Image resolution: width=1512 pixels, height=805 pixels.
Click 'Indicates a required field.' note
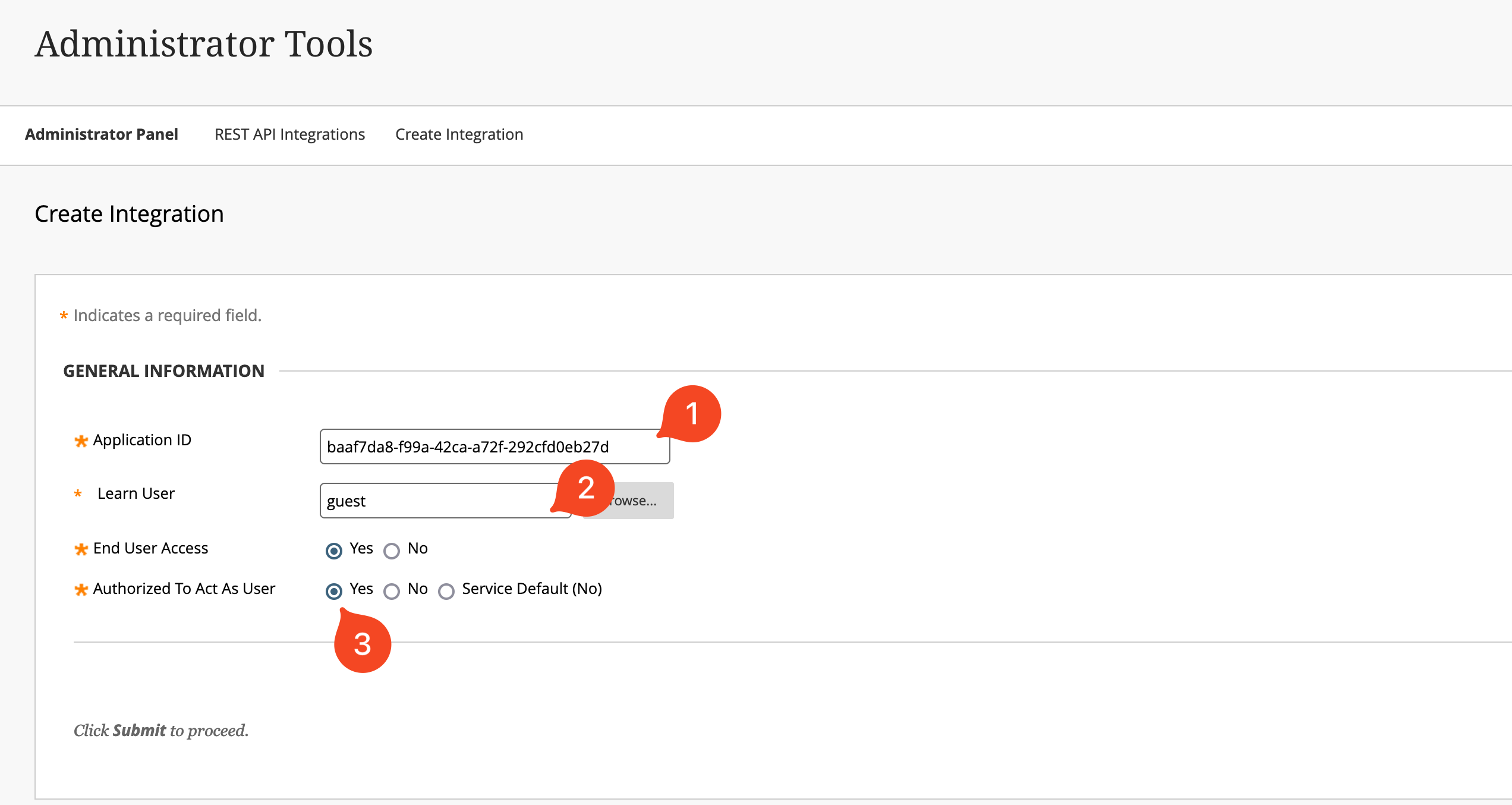[168, 315]
